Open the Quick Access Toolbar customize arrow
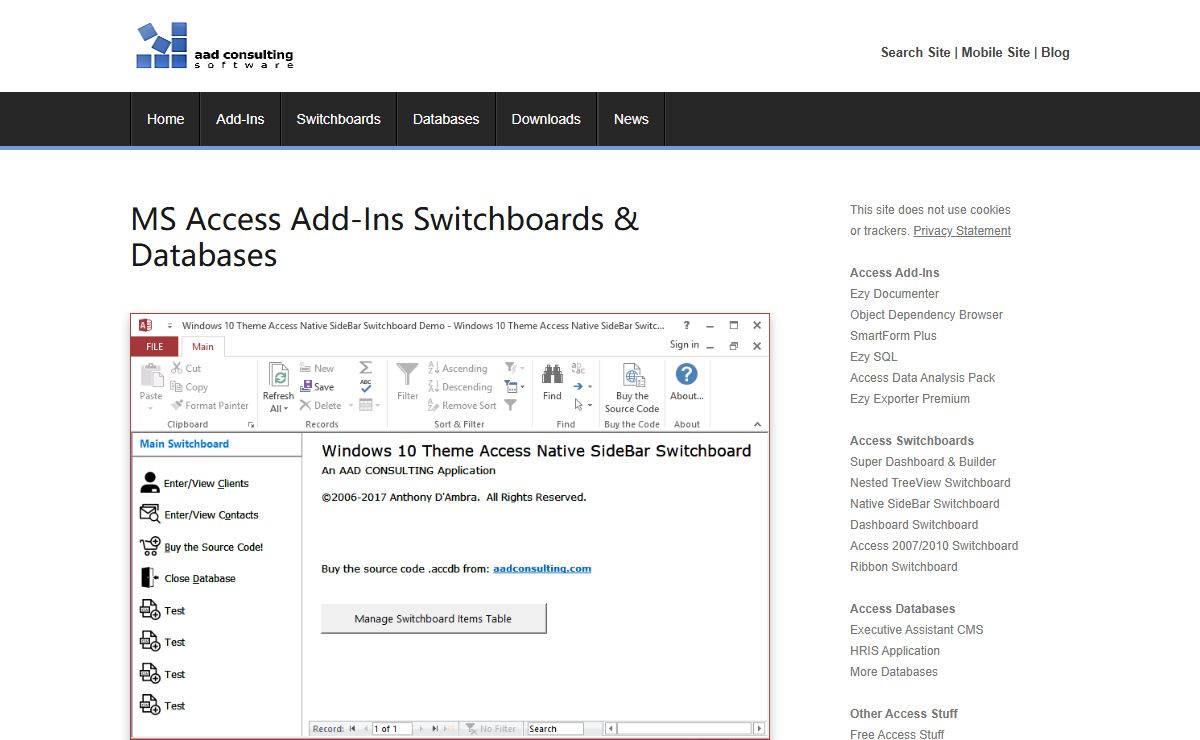 tap(169, 326)
